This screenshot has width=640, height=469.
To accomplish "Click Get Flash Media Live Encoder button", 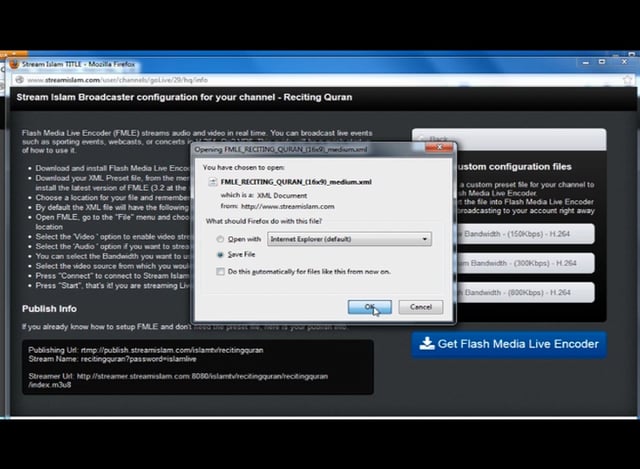I will [509, 344].
